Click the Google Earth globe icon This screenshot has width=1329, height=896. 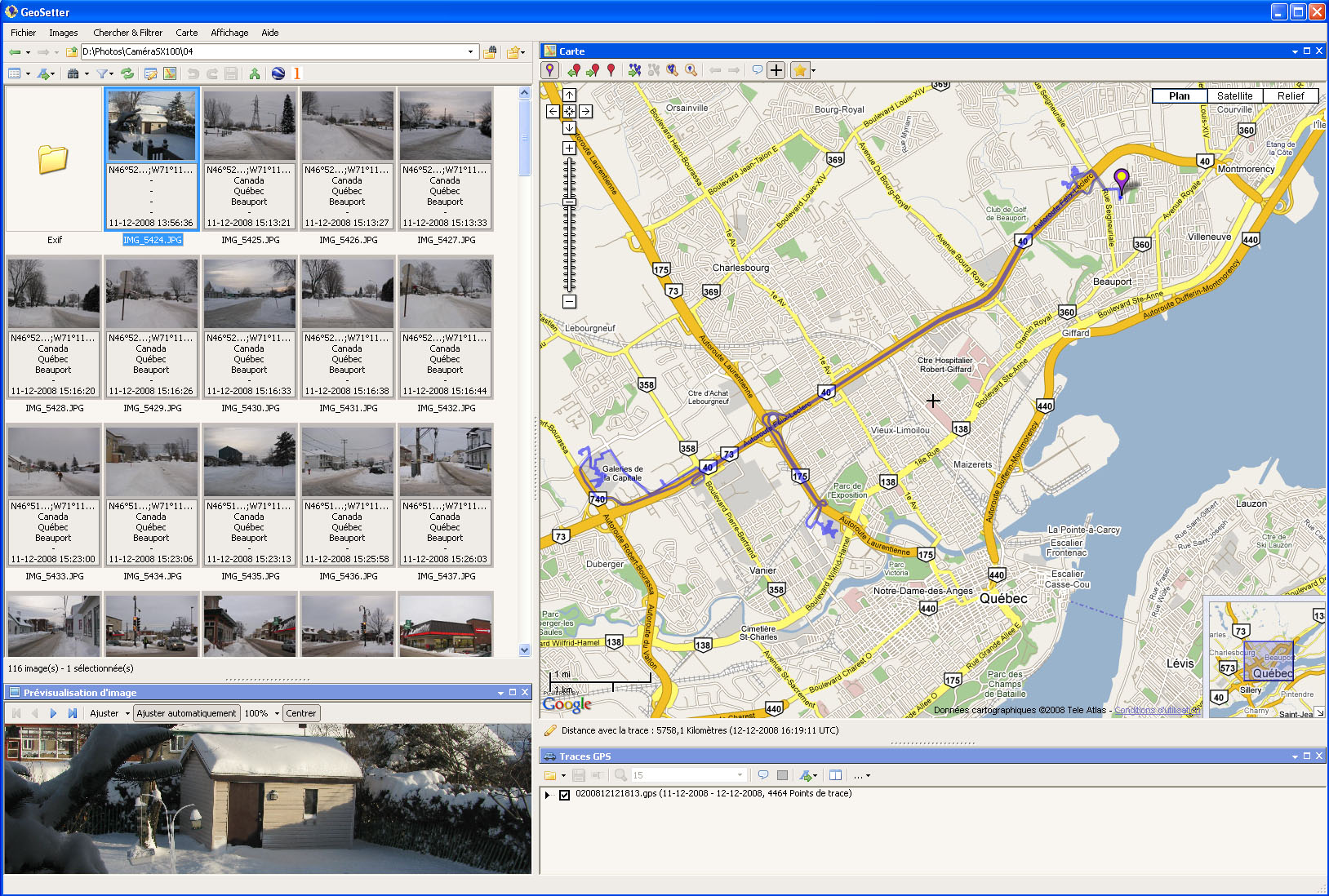(278, 73)
